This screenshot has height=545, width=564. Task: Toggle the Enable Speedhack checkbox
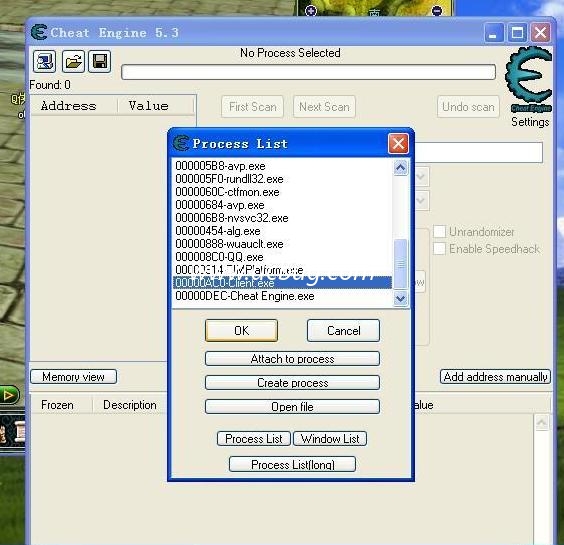440,248
